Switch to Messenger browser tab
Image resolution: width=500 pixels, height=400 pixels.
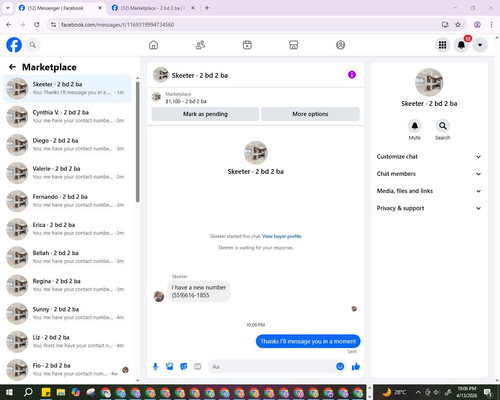tap(60, 8)
